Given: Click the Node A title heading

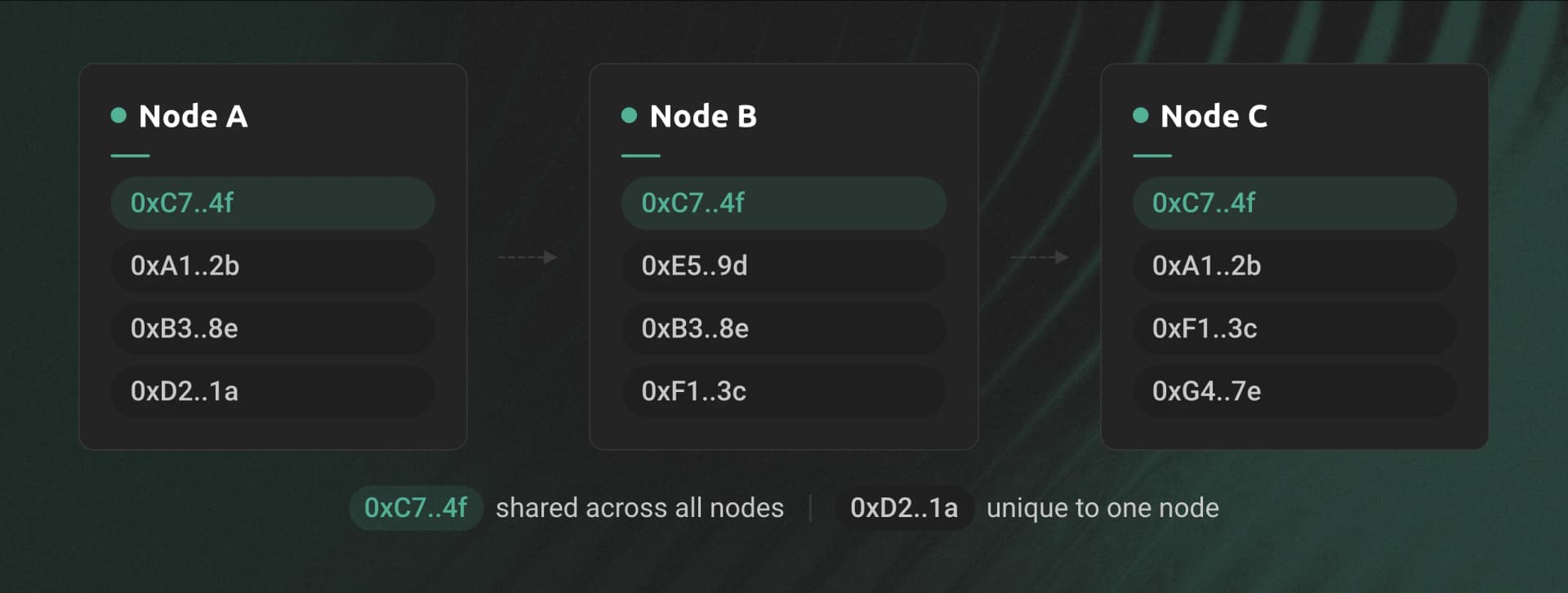Looking at the screenshot, I should pos(193,116).
